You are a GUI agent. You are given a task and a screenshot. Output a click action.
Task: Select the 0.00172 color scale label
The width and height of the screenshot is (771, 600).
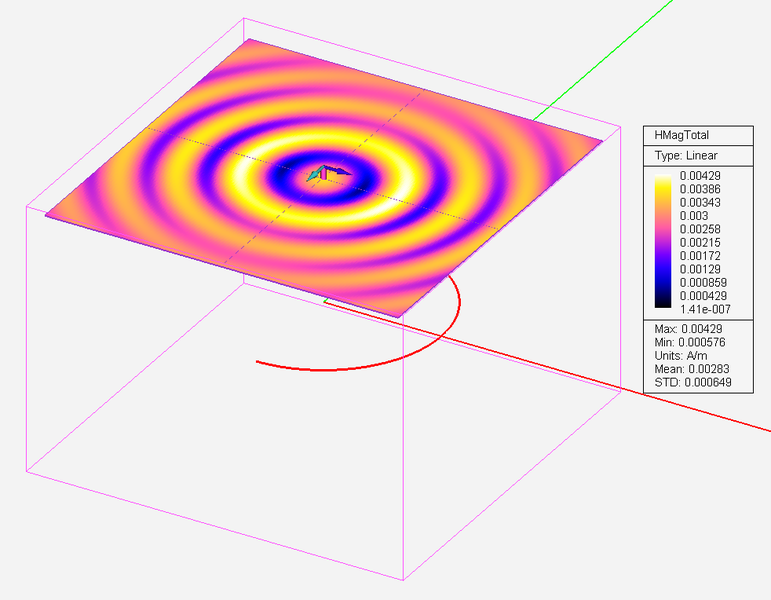[x=700, y=256]
